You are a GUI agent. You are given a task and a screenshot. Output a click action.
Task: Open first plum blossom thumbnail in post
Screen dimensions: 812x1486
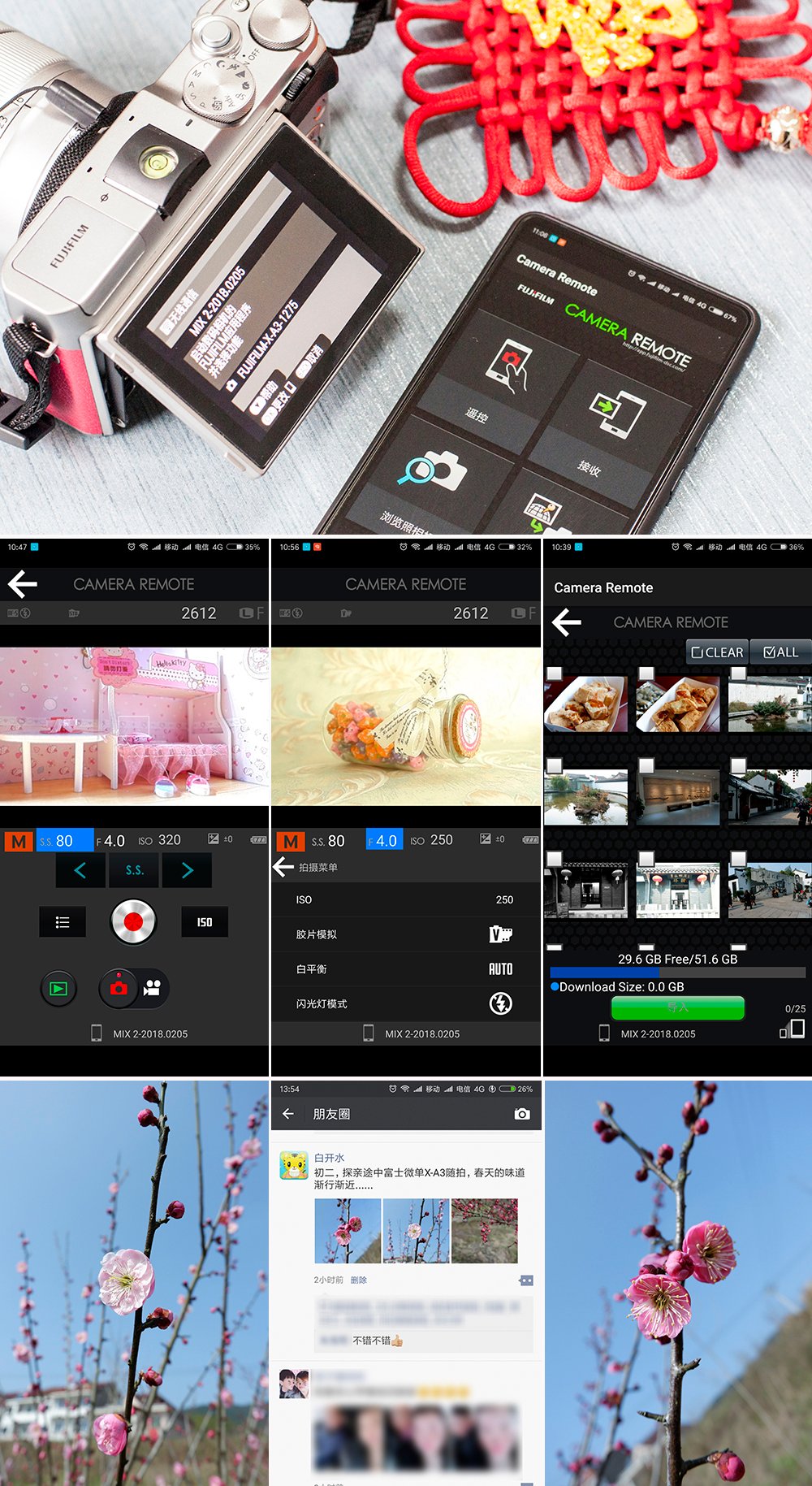coord(348,1231)
